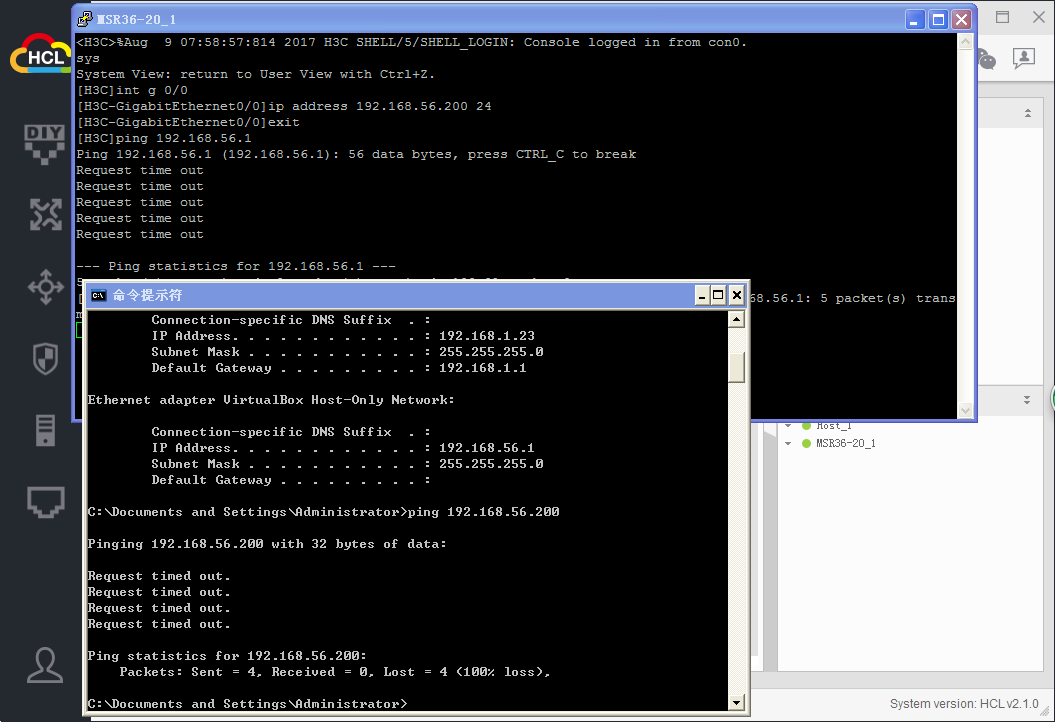The image size is (1055, 722).
Task: Click the 'ping 192.168.56.200' command line text
Action: click(x=483, y=512)
